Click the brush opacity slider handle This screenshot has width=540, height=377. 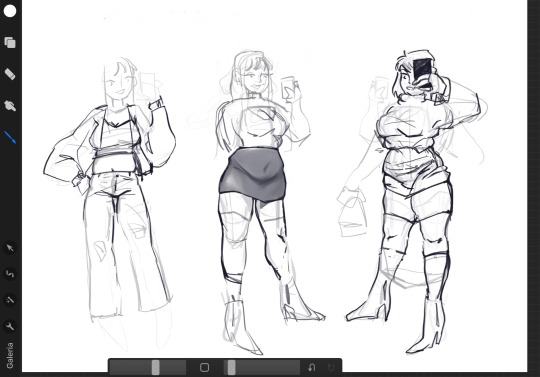pyautogui.click(x=232, y=367)
